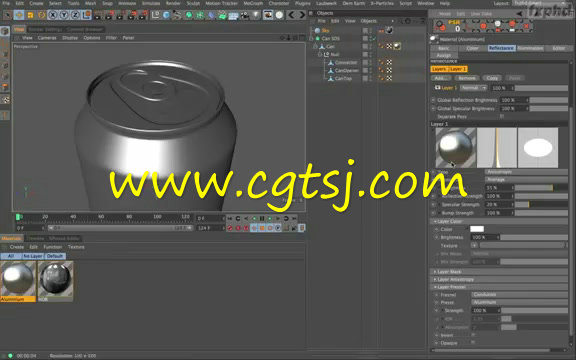Click the make editable cube icon on left sidebar
This screenshot has width=576, height=360.
click(x=5, y=31)
